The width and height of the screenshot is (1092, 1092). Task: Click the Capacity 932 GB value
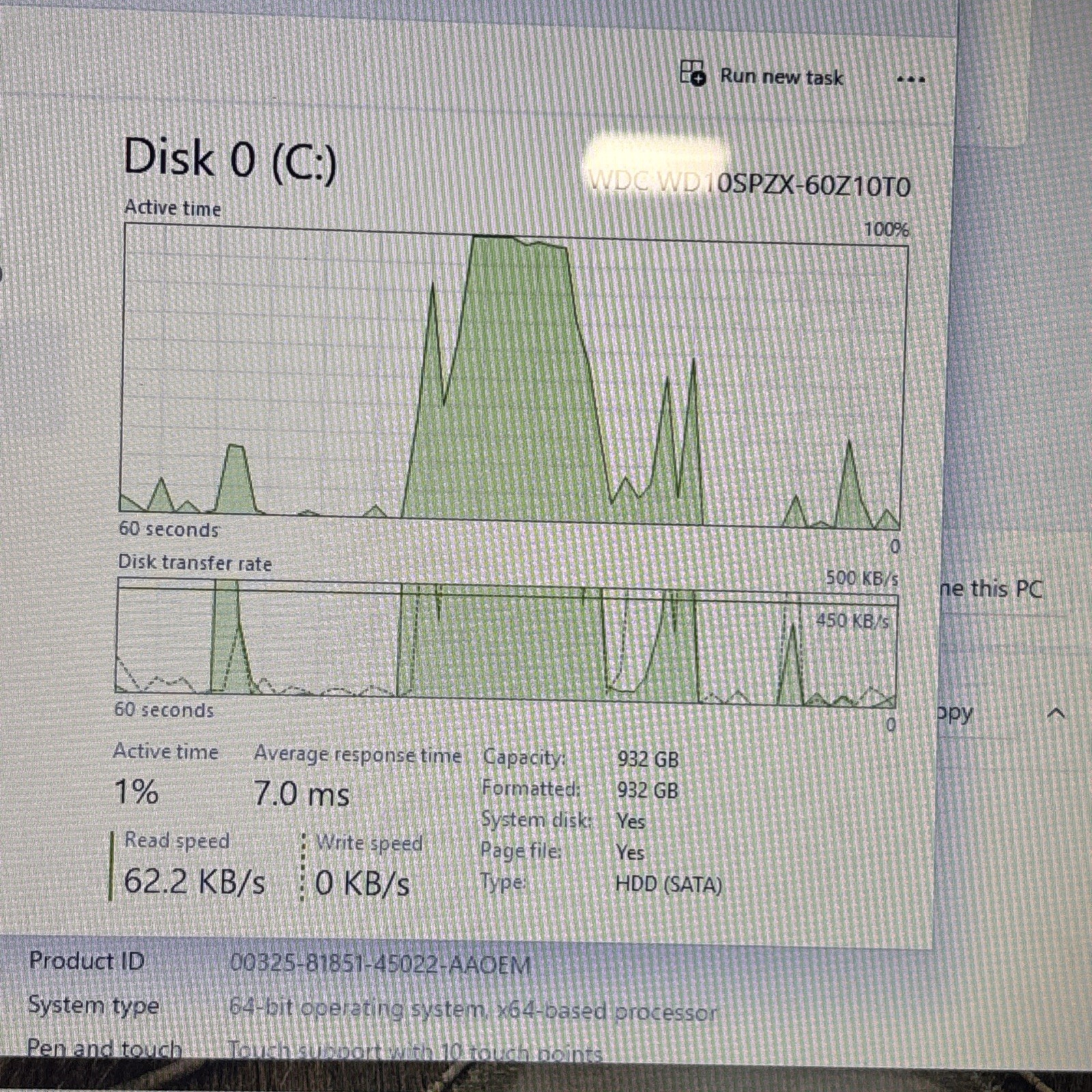pos(648,759)
